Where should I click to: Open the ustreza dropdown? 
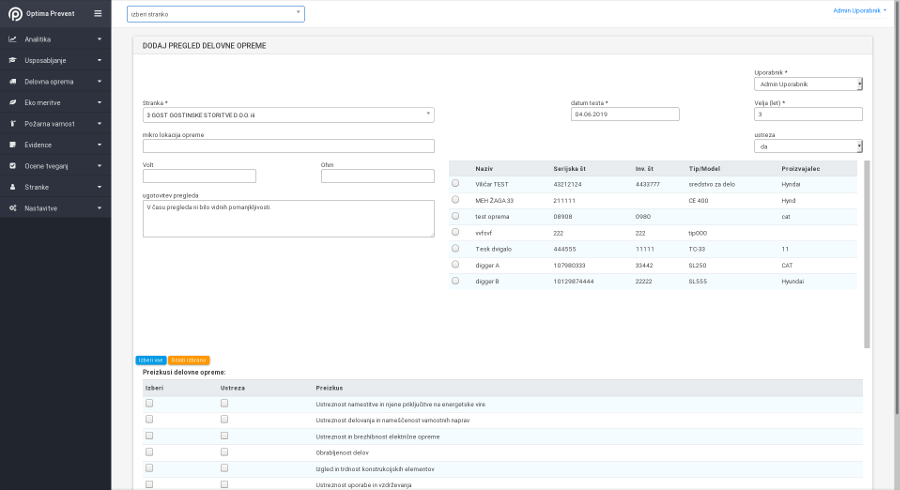pos(808,146)
